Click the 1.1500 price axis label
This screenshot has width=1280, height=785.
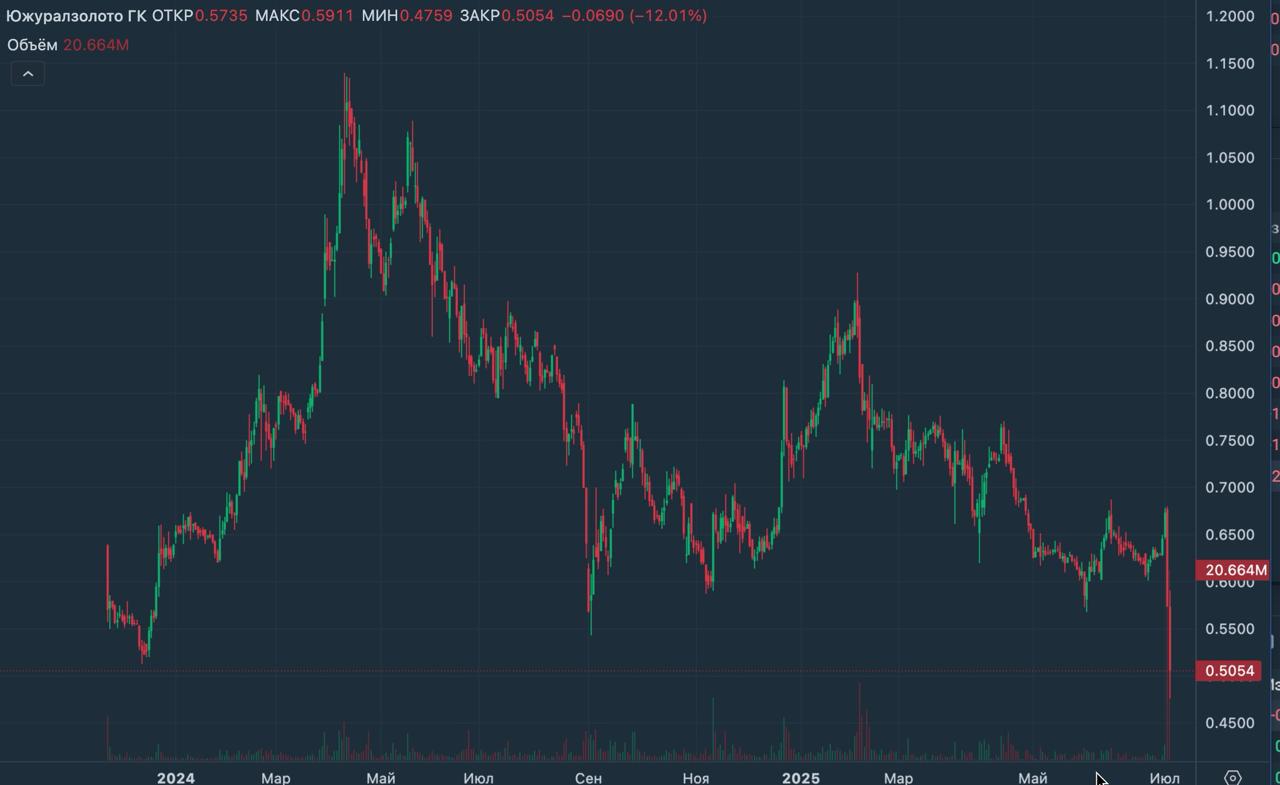pyautogui.click(x=1230, y=63)
